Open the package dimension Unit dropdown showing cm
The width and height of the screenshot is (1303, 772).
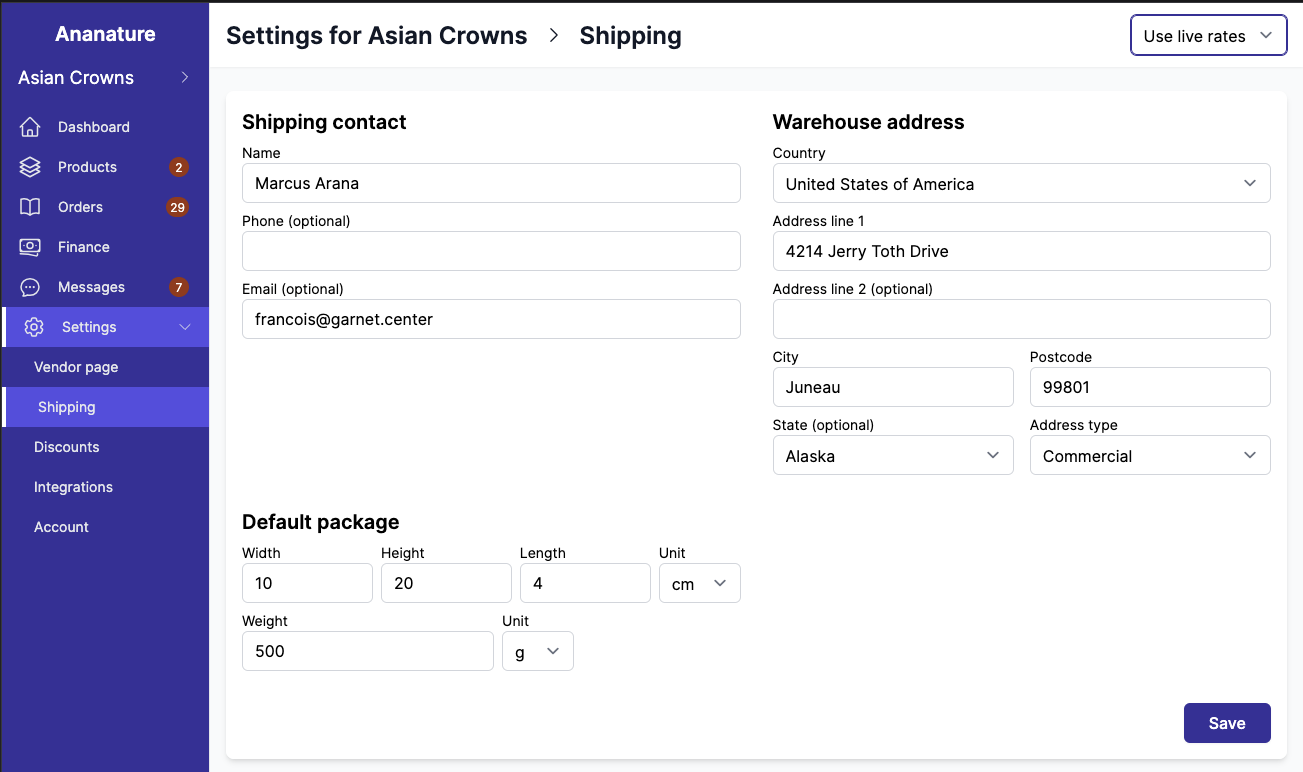(x=699, y=583)
